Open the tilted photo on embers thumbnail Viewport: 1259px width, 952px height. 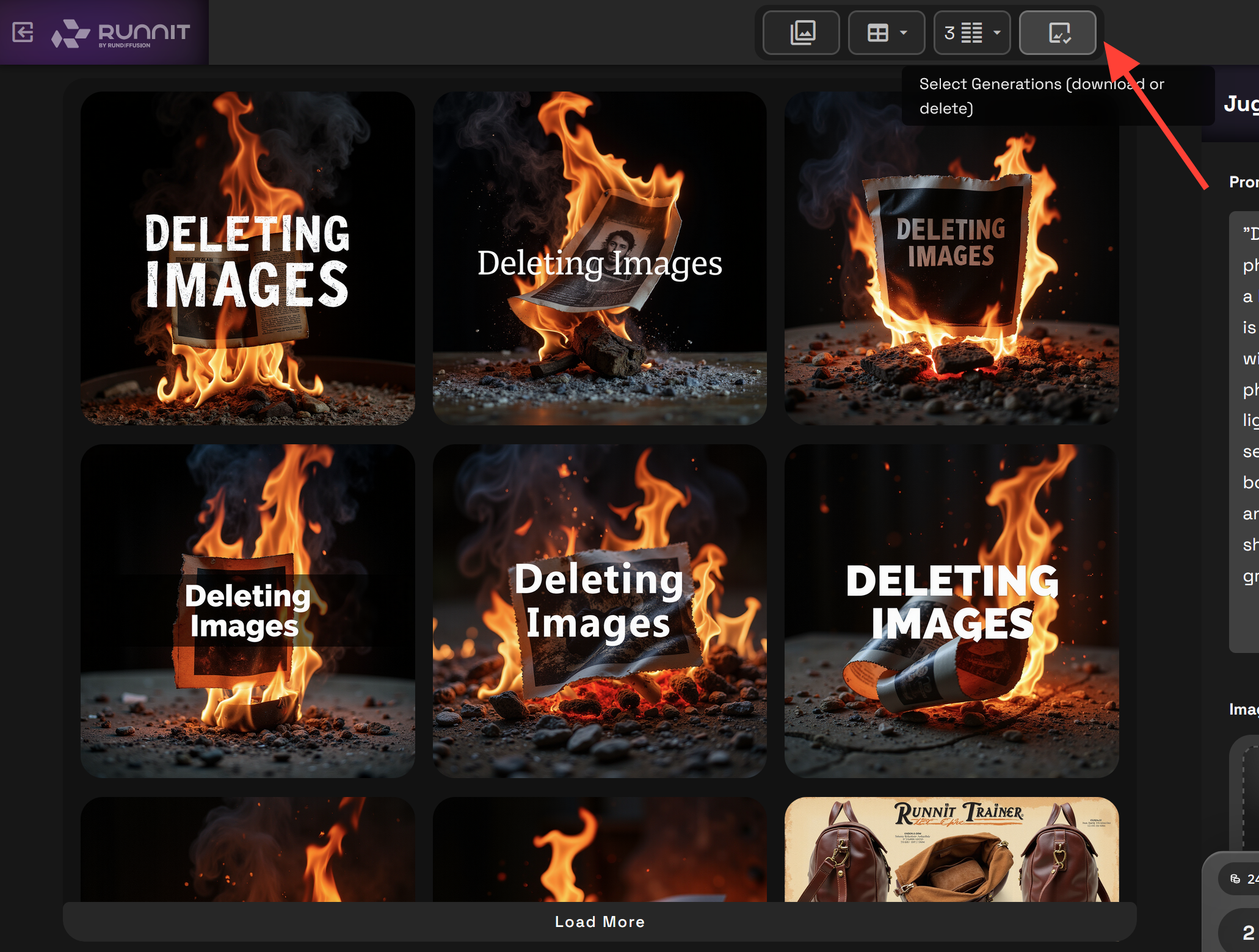600,611
